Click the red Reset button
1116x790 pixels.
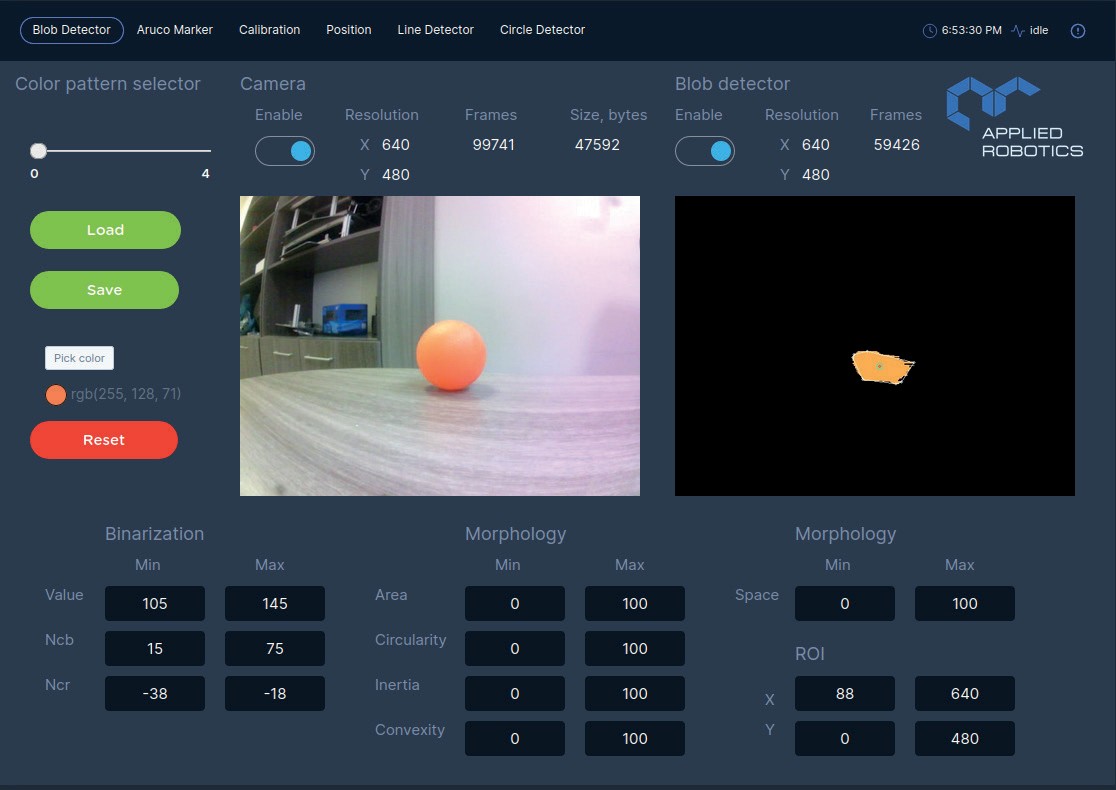[104, 440]
